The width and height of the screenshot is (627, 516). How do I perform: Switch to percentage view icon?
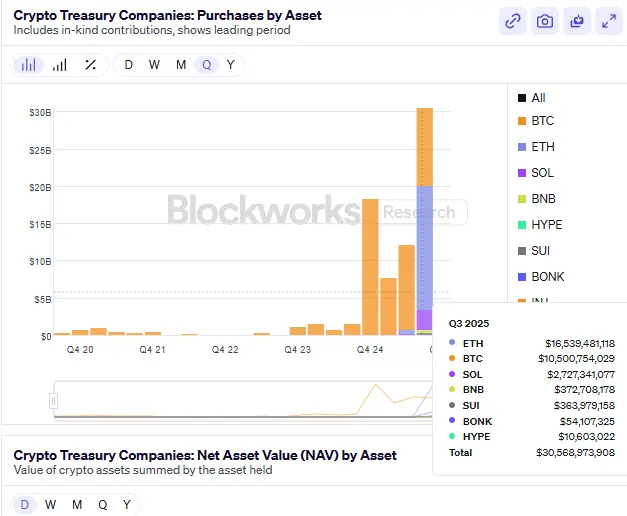(x=90, y=65)
